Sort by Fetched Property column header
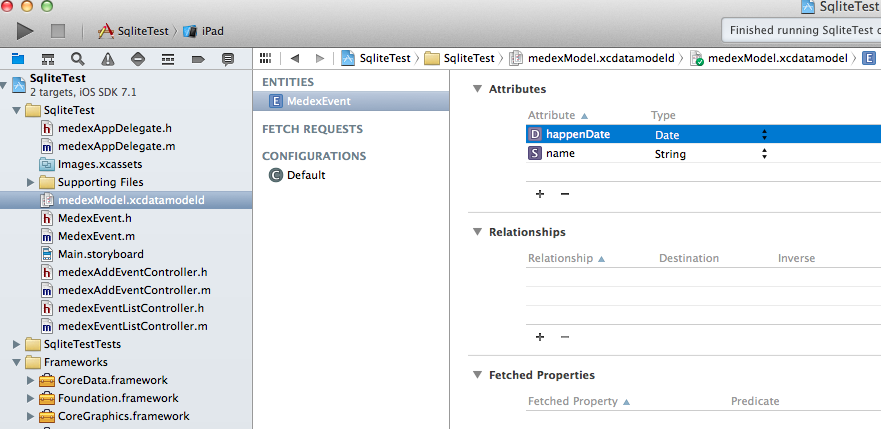Screen dimensions: 881x429 click(x=579, y=401)
